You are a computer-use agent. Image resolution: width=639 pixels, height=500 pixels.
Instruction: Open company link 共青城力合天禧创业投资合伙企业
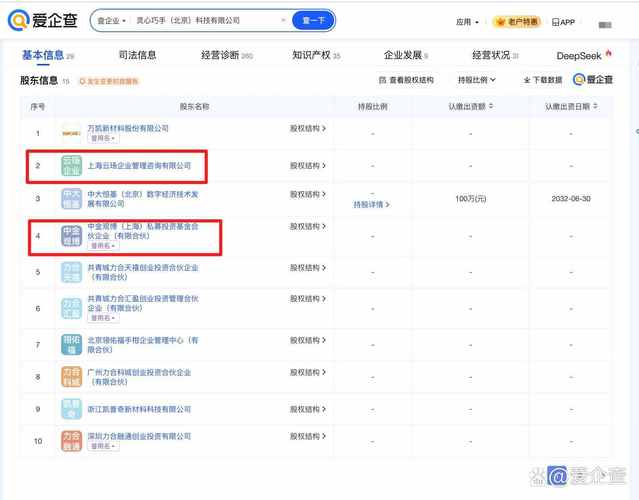[x=143, y=272]
